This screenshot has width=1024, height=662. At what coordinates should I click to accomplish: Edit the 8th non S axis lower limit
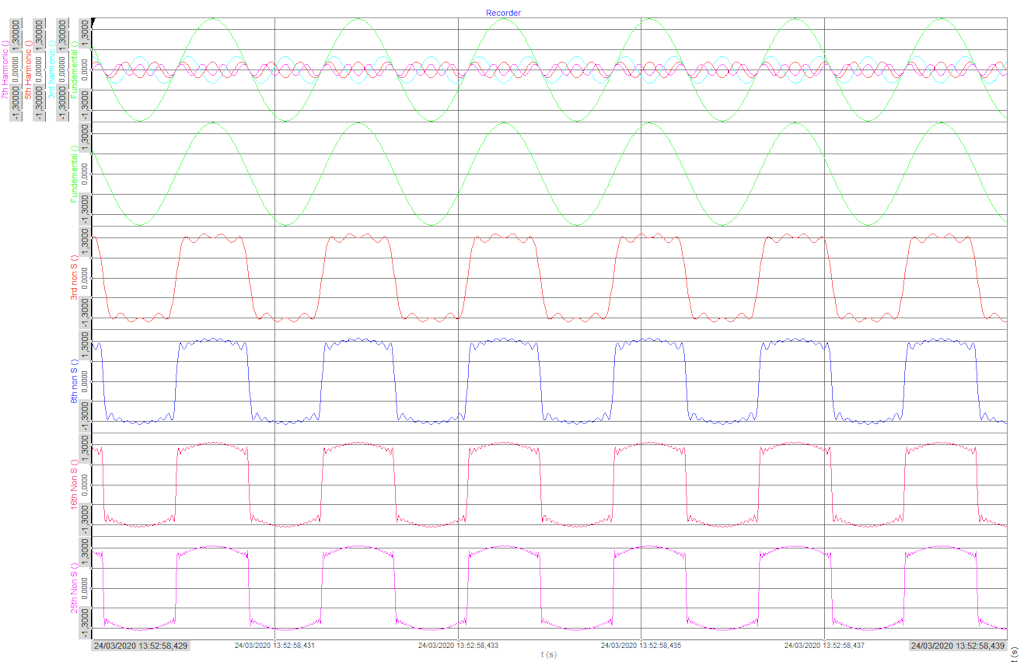click(x=85, y=418)
